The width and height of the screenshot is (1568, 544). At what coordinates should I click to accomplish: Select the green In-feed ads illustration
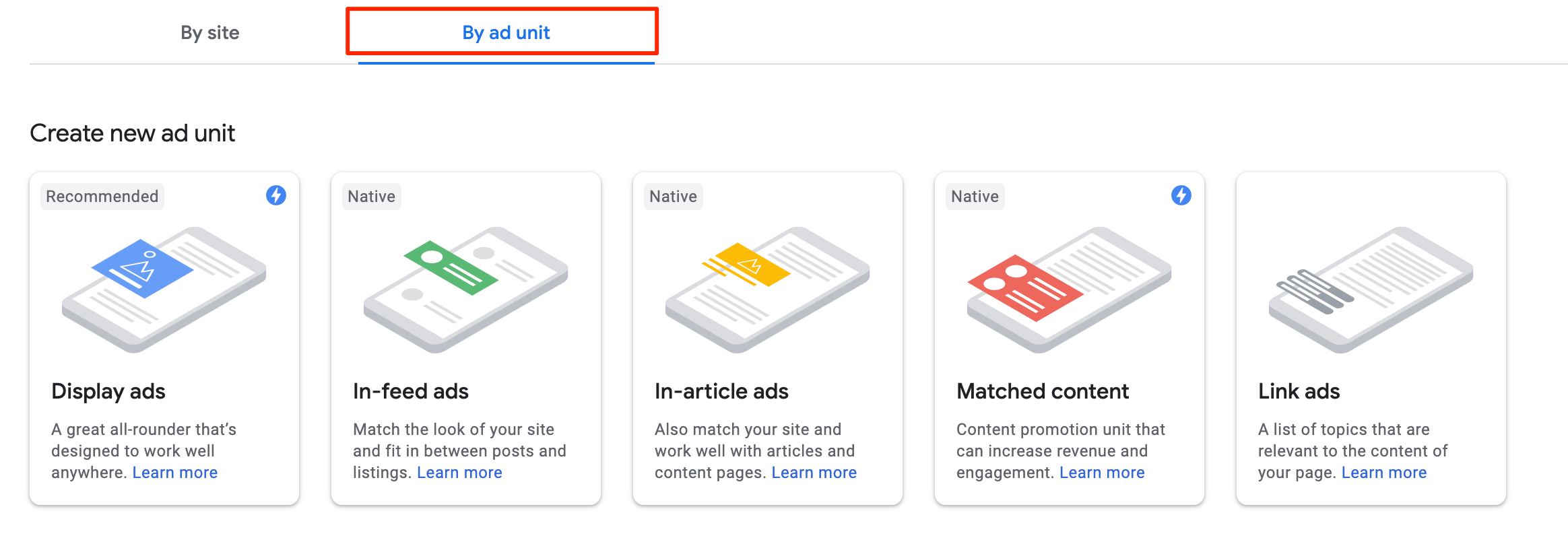[465, 289]
